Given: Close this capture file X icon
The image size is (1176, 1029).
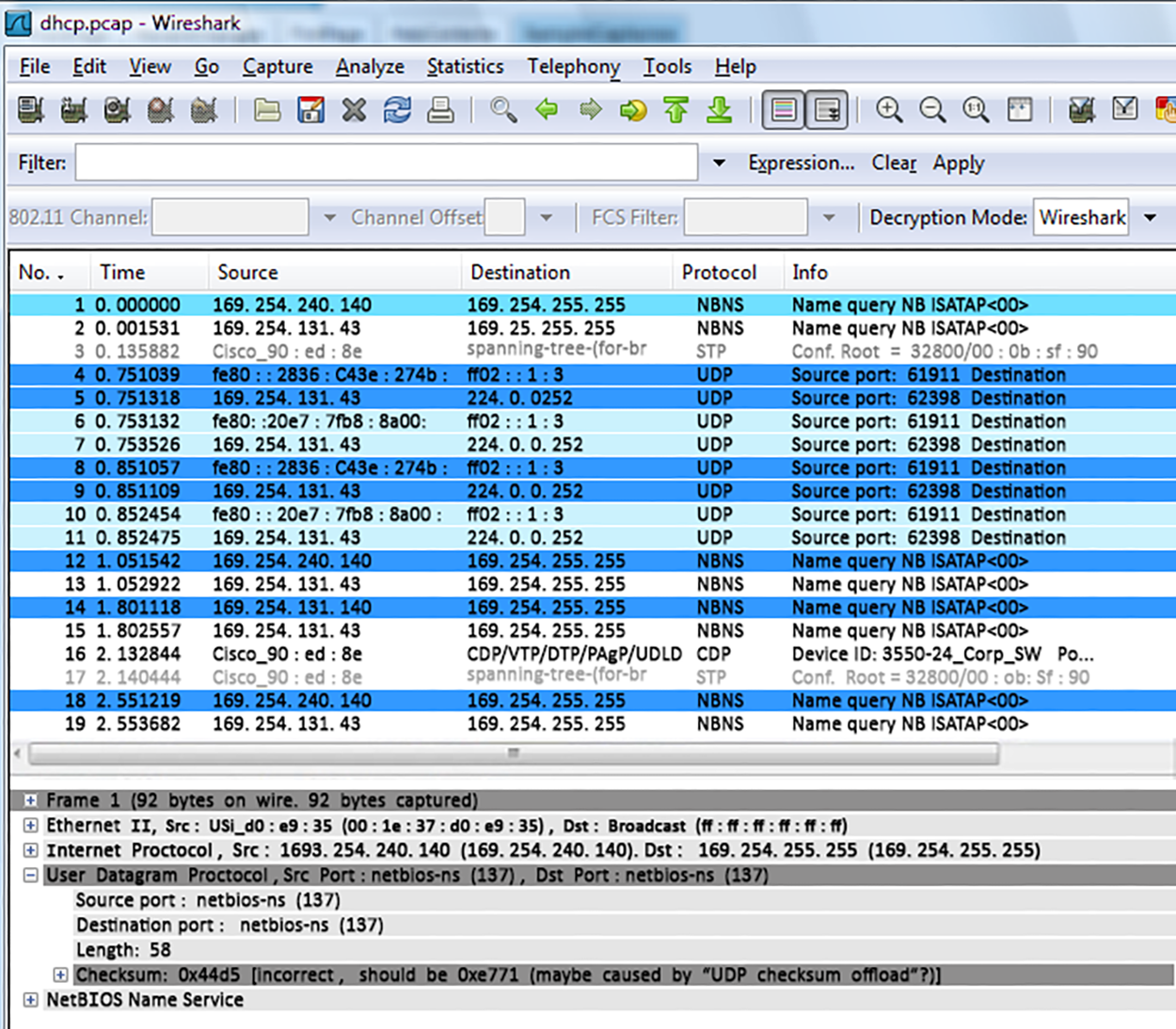Looking at the screenshot, I should tap(354, 110).
